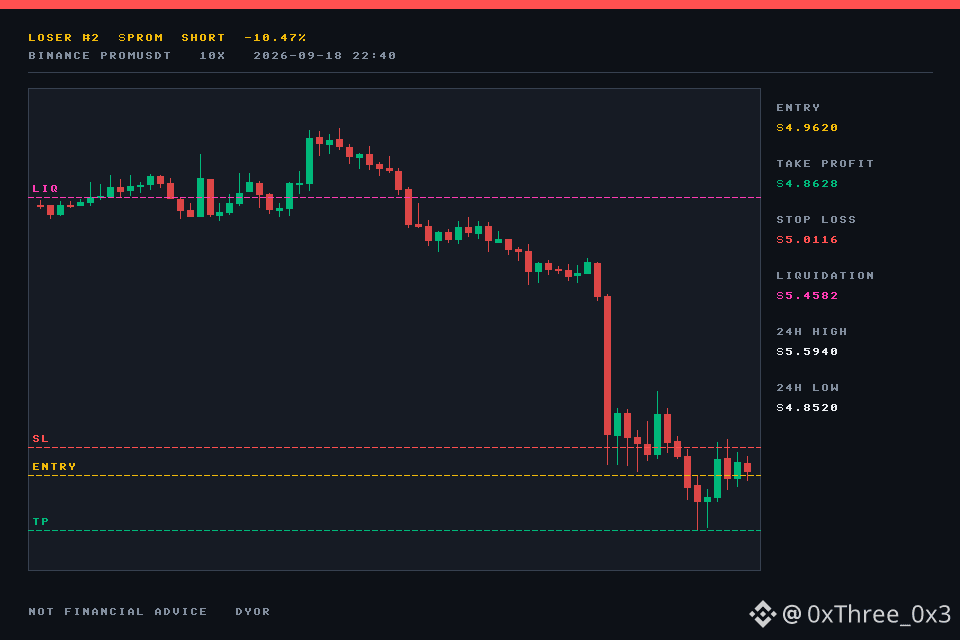
Task: Click the BINANCE PROMUSDT pair label
Action: 100,56
